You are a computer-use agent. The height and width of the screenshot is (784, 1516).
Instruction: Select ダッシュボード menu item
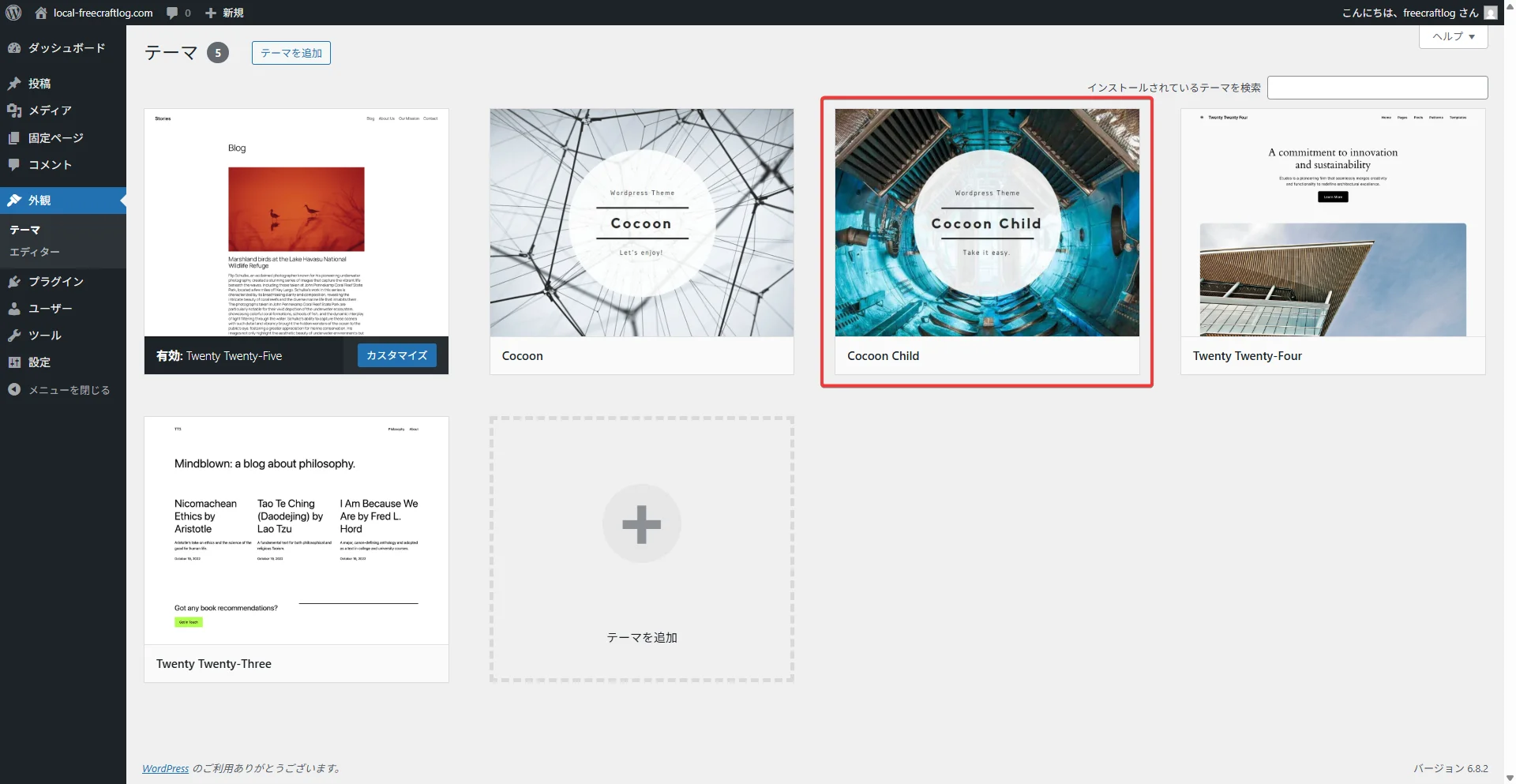[67, 48]
